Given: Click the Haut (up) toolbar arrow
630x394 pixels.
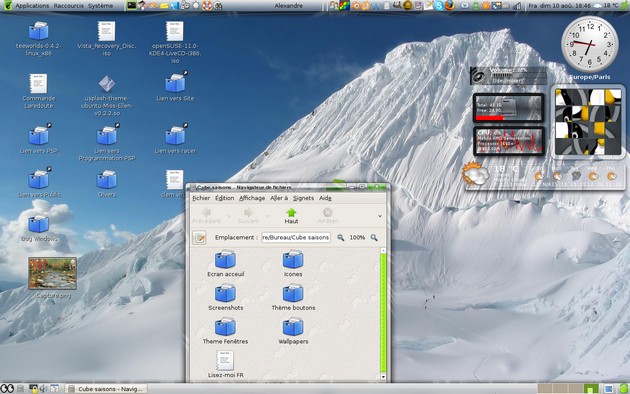Looking at the screenshot, I should pyautogui.click(x=291, y=216).
